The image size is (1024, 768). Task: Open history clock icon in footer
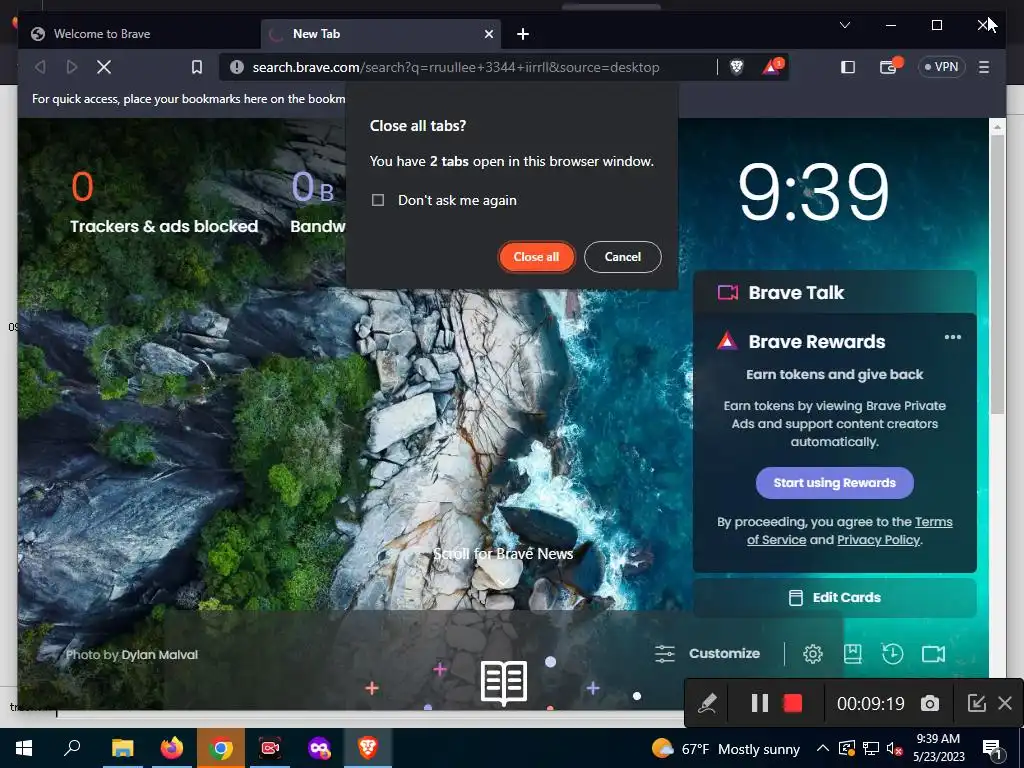point(892,654)
